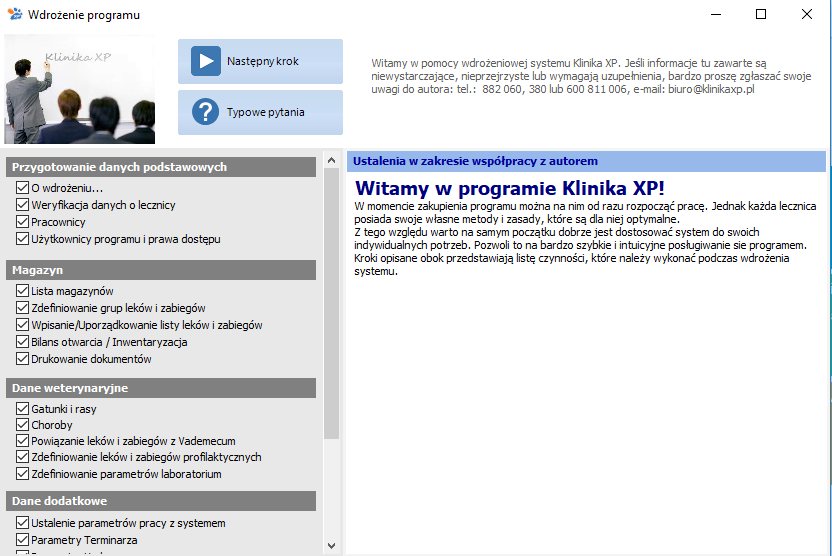Viewport: 832px width, 556px height.
Task: Toggle 'Bilans otwarcia / Inwentaryzacja' checkbox
Action: point(22,342)
